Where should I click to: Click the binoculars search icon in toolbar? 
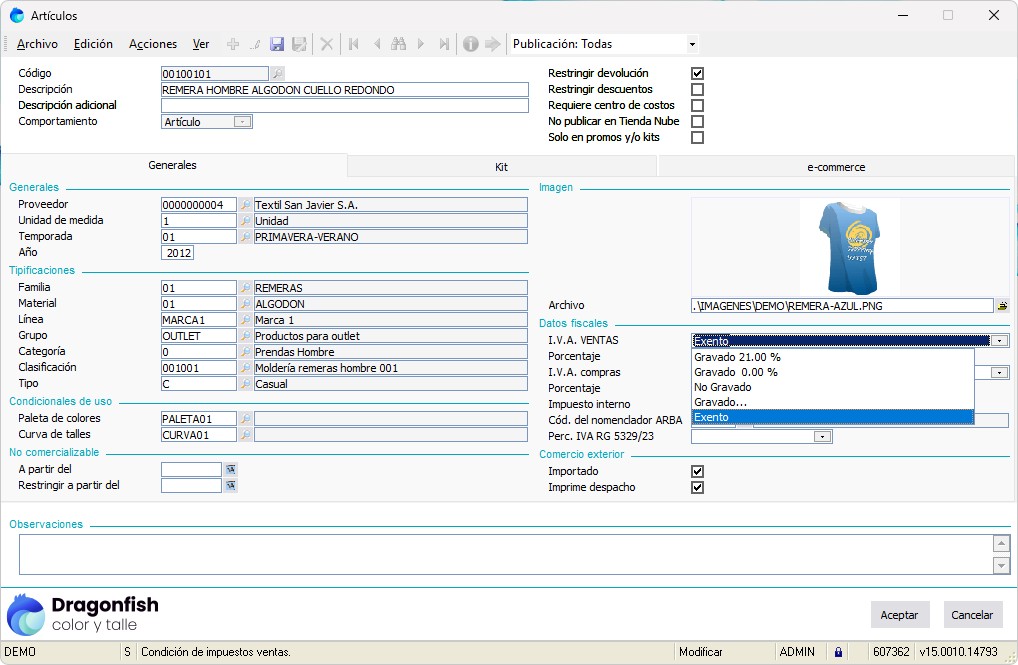click(398, 44)
